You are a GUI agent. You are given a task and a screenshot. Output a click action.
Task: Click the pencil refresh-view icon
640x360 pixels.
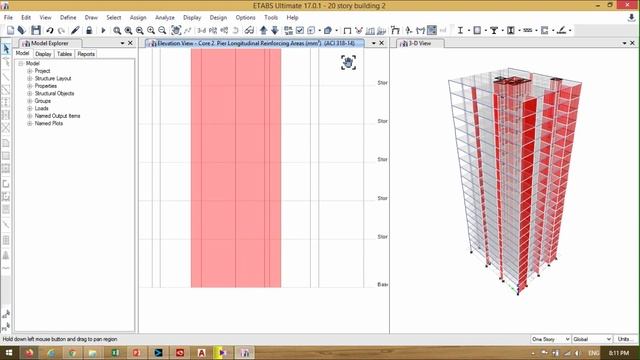pyautogui.click(x=75, y=30)
